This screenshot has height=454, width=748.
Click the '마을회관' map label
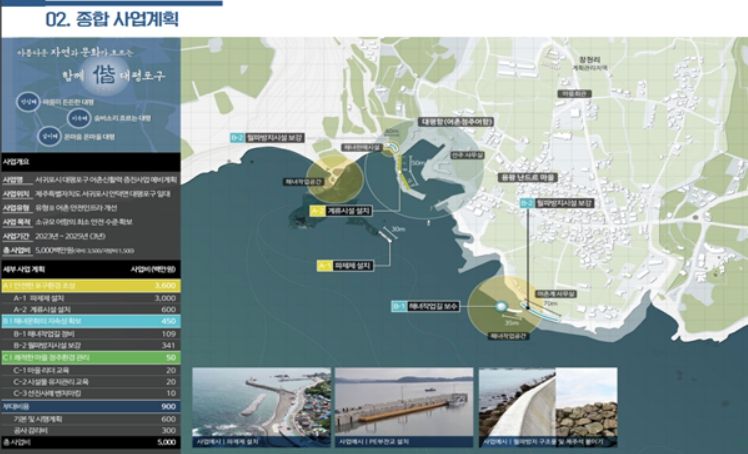tap(575, 94)
